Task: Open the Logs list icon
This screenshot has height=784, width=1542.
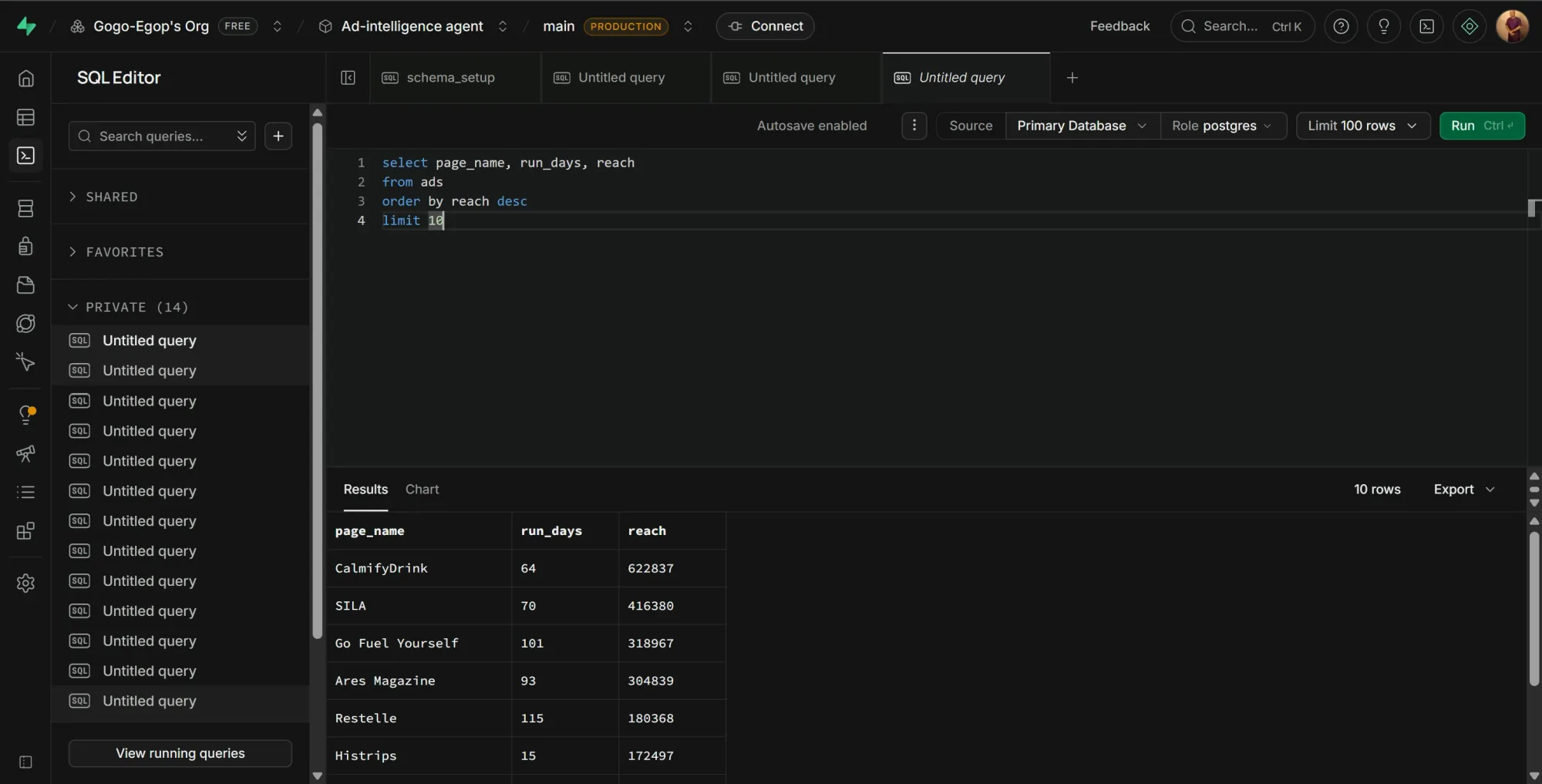Action: point(25,492)
